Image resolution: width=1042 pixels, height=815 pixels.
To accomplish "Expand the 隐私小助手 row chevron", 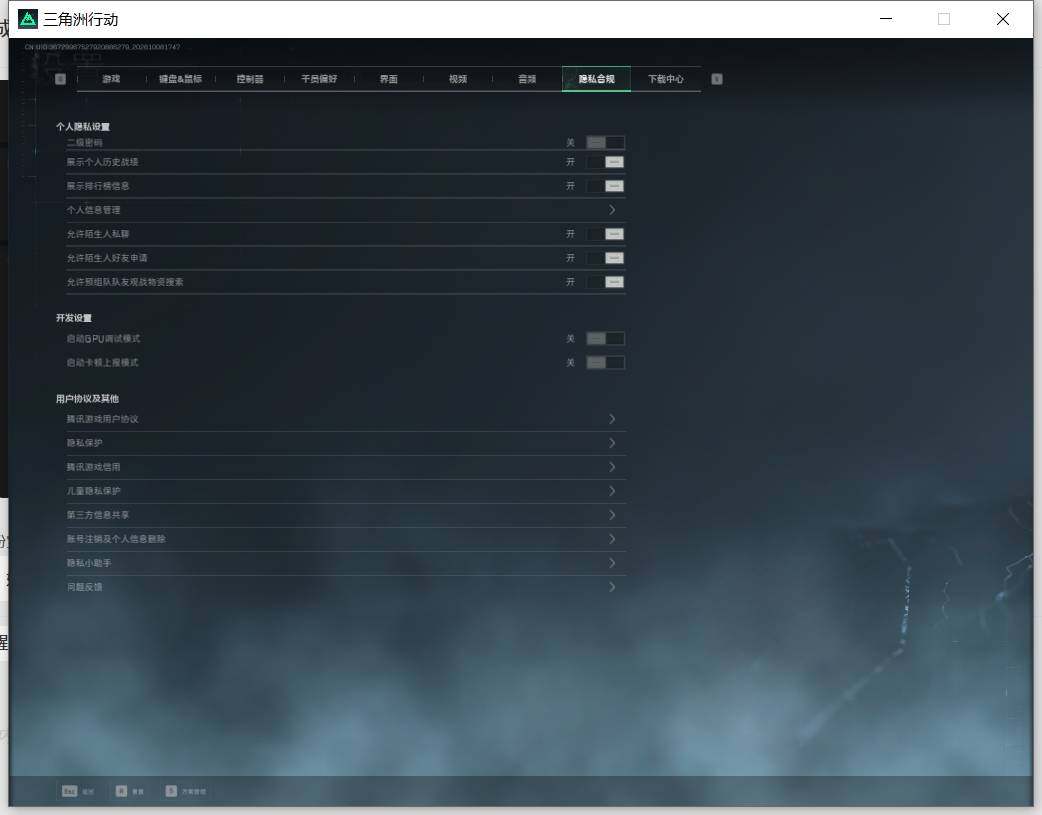I will click(x=612, y=563).
